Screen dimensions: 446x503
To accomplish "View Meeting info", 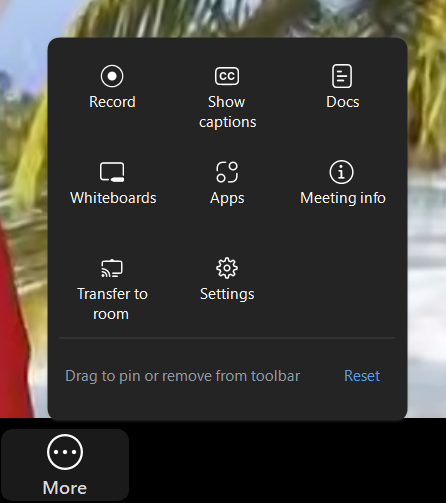I will 342,183.
